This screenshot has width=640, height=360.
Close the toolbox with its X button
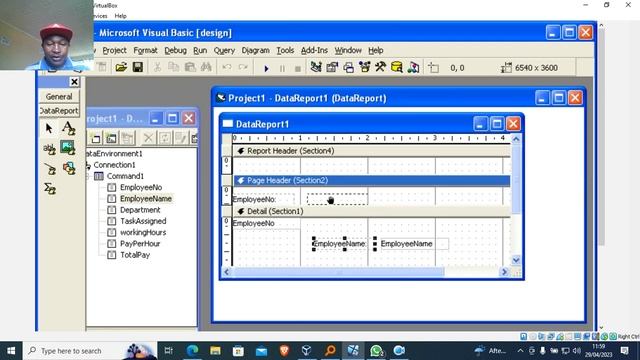click(74, 82)
